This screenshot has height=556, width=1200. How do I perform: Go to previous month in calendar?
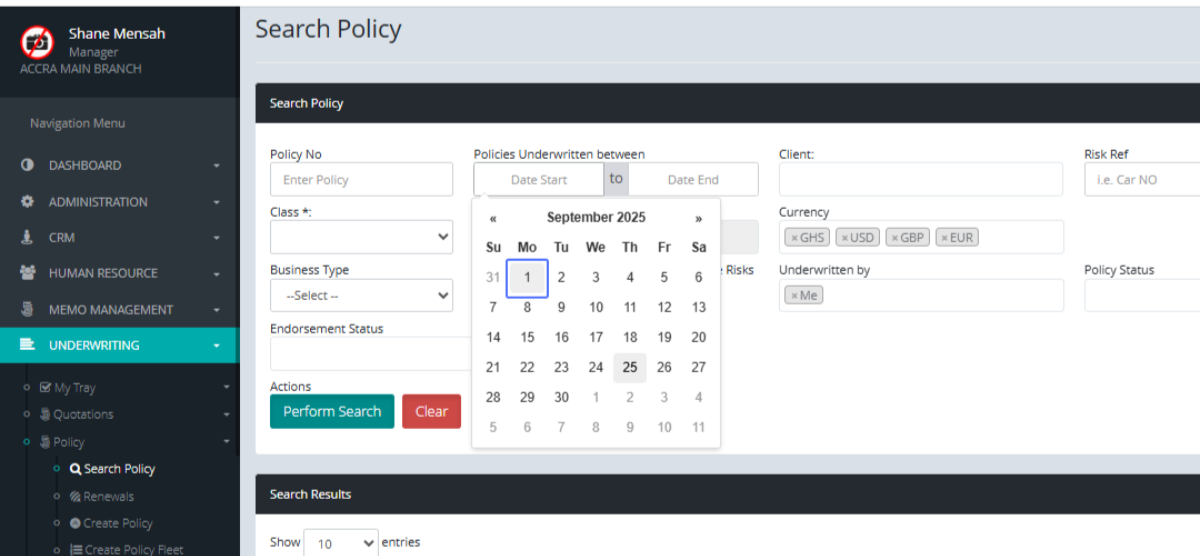click(x=493, y=218)
